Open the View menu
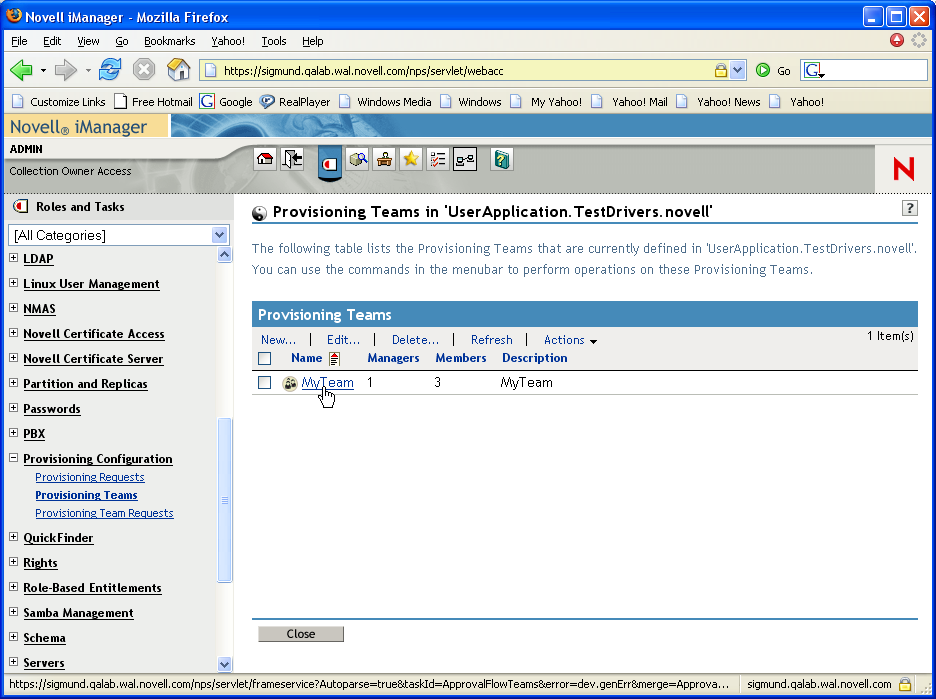Viewport: 936px width, 699px height. pyautogui.click(x=88, y=41)
